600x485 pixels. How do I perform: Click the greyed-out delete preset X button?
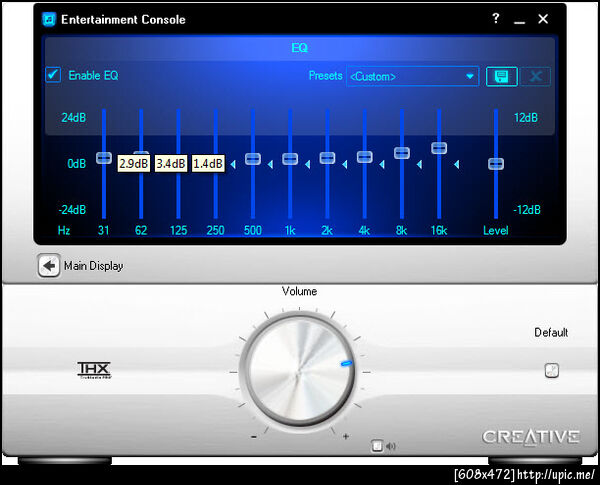pyautogui.click(x=536, y=77)
